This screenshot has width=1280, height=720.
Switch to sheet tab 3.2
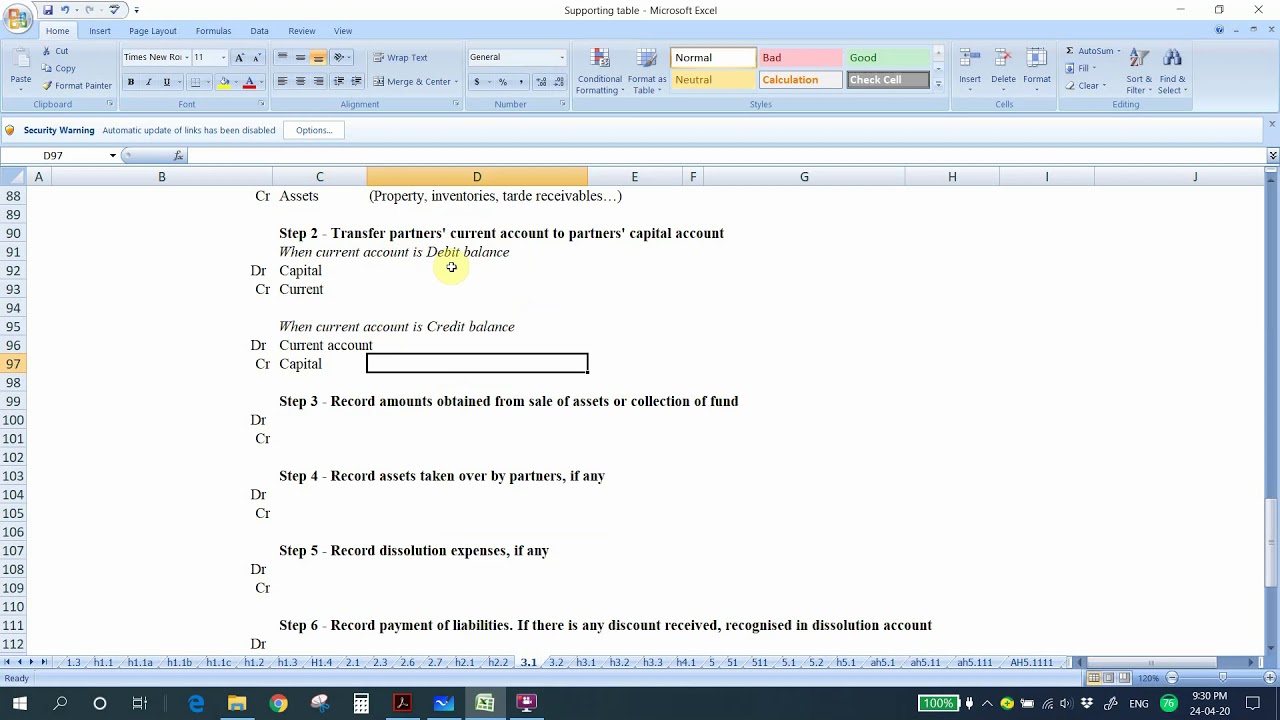(x=556, y=663)
